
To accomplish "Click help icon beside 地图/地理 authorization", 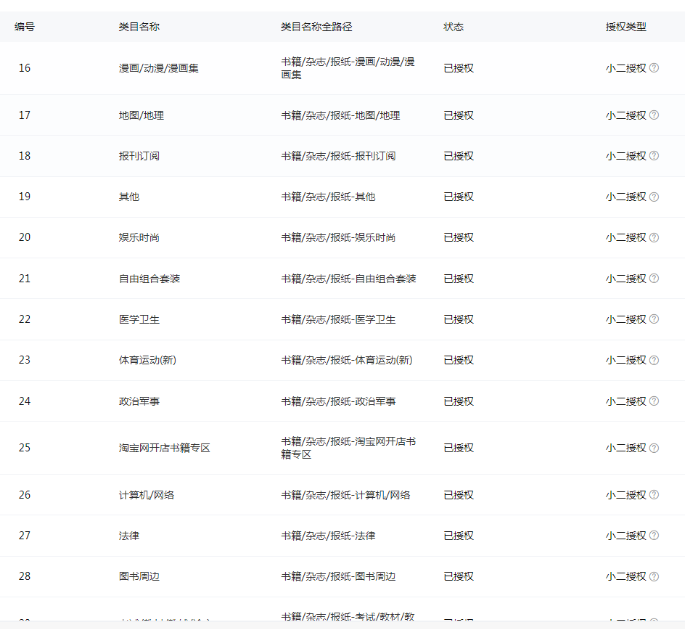I will [654, 115].
